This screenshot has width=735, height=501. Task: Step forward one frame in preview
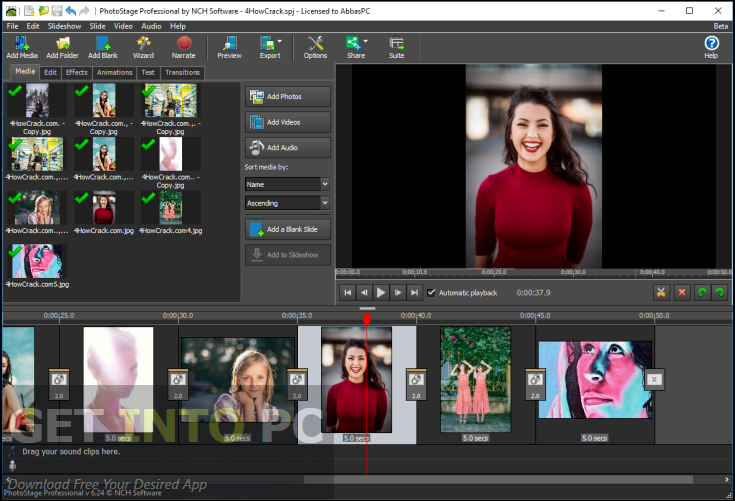[398, 292]
